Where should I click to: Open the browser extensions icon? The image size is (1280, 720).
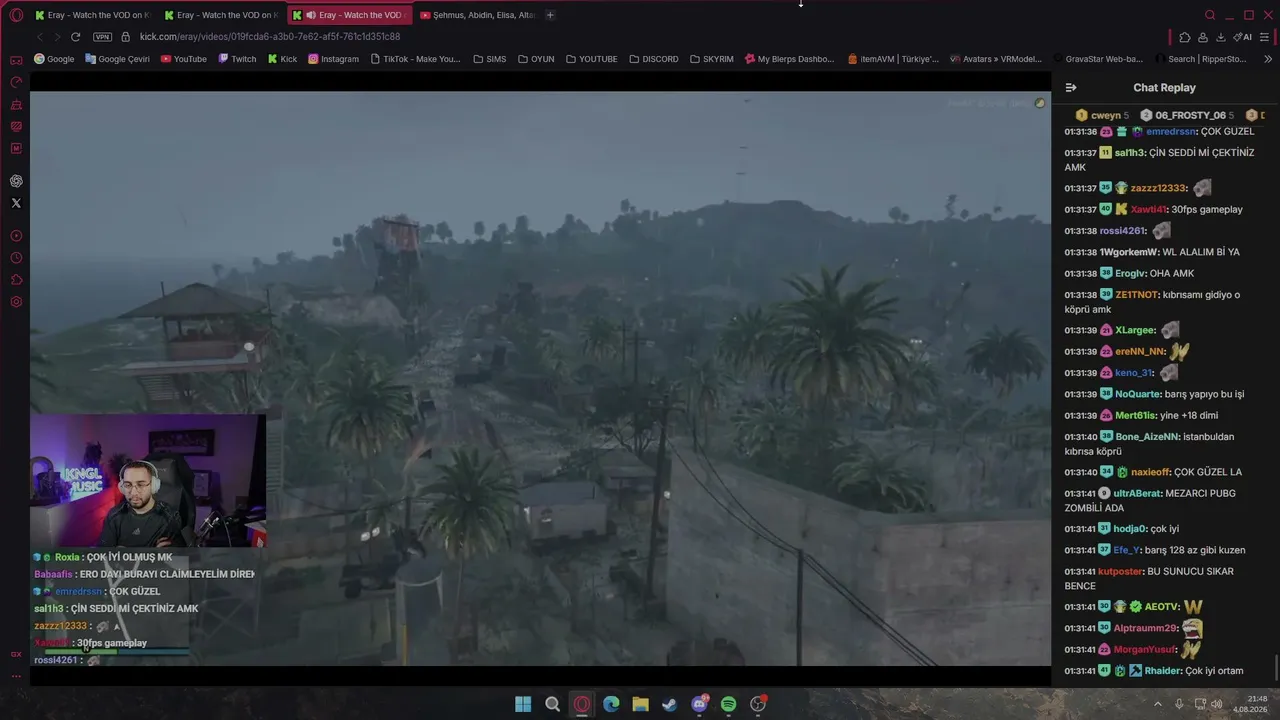point(1185,37)
